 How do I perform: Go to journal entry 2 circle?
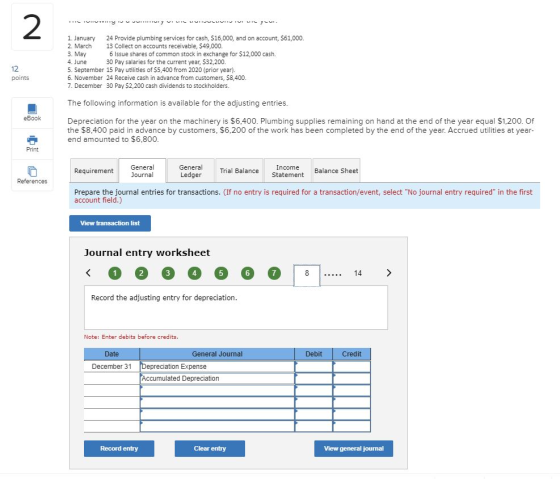click(141, 273)
